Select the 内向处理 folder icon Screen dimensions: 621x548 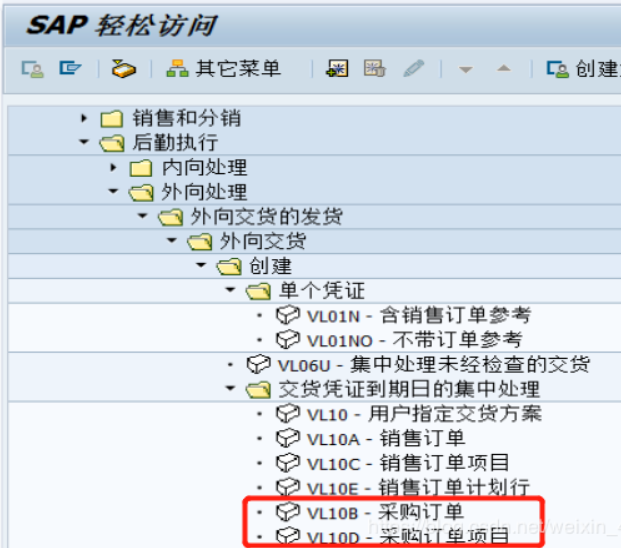[x=141, y=168]
